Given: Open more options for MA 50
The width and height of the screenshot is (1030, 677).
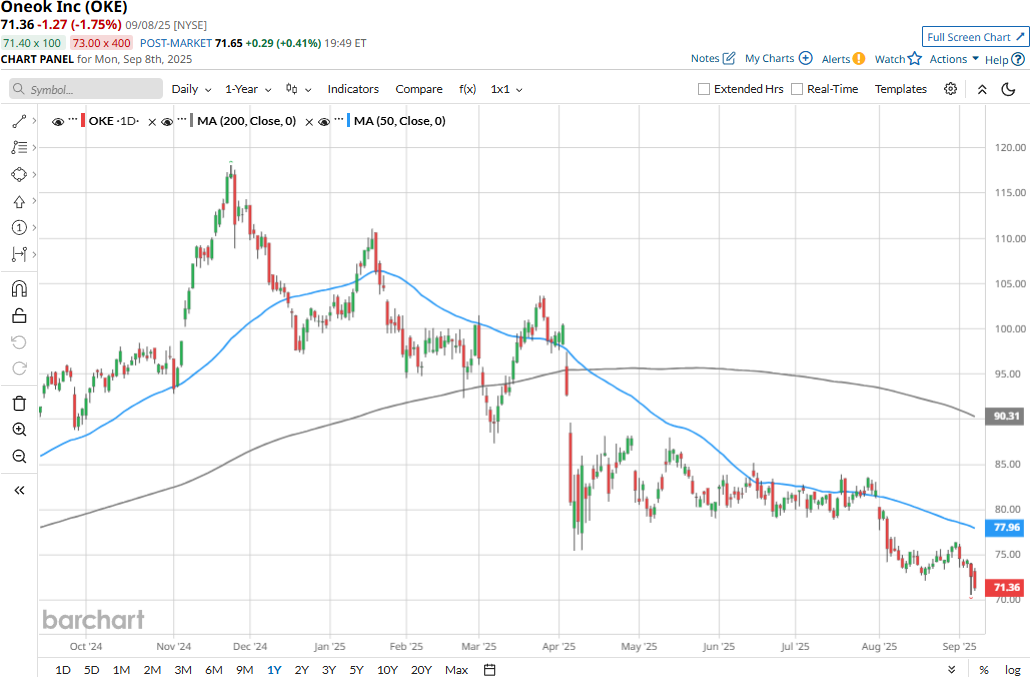Looking at the screenshot, I should click(338, 119).
